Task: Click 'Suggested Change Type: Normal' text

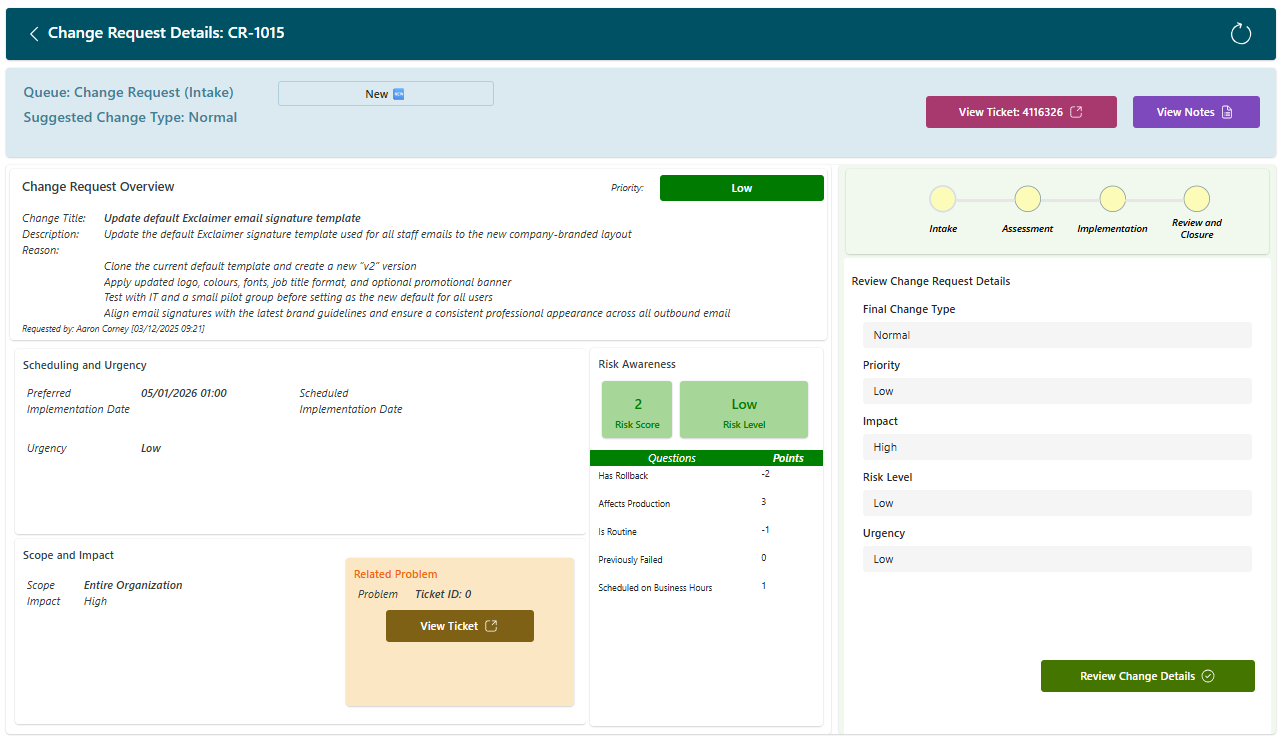Action: (x=130, y=117)
